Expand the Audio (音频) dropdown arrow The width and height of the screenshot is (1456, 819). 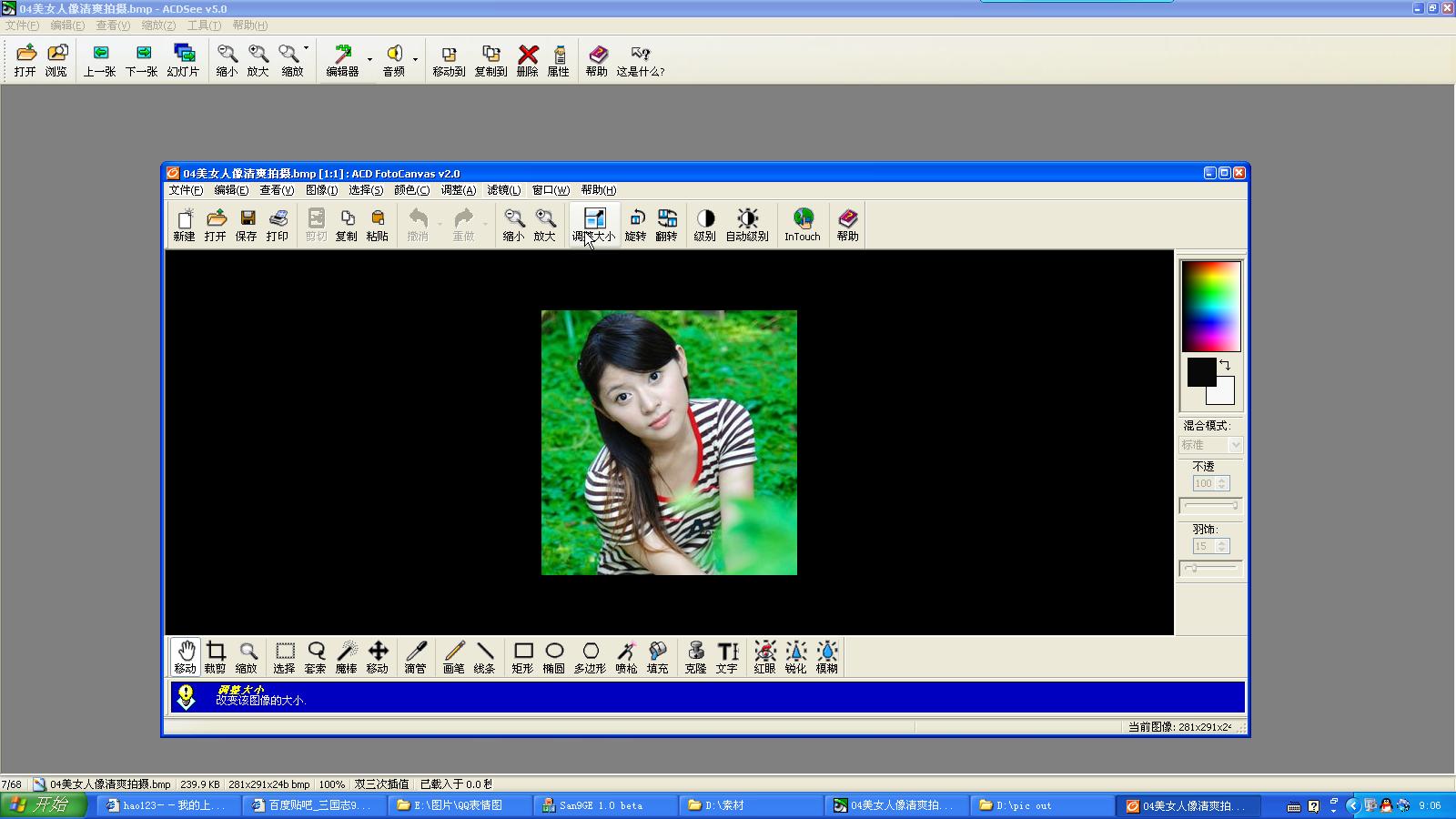[415, 60]
